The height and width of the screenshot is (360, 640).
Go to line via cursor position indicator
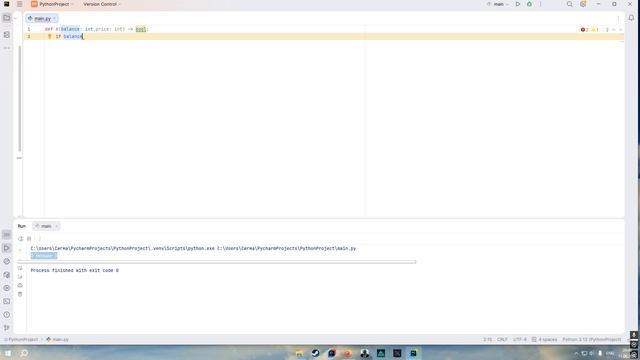[487, 340]
